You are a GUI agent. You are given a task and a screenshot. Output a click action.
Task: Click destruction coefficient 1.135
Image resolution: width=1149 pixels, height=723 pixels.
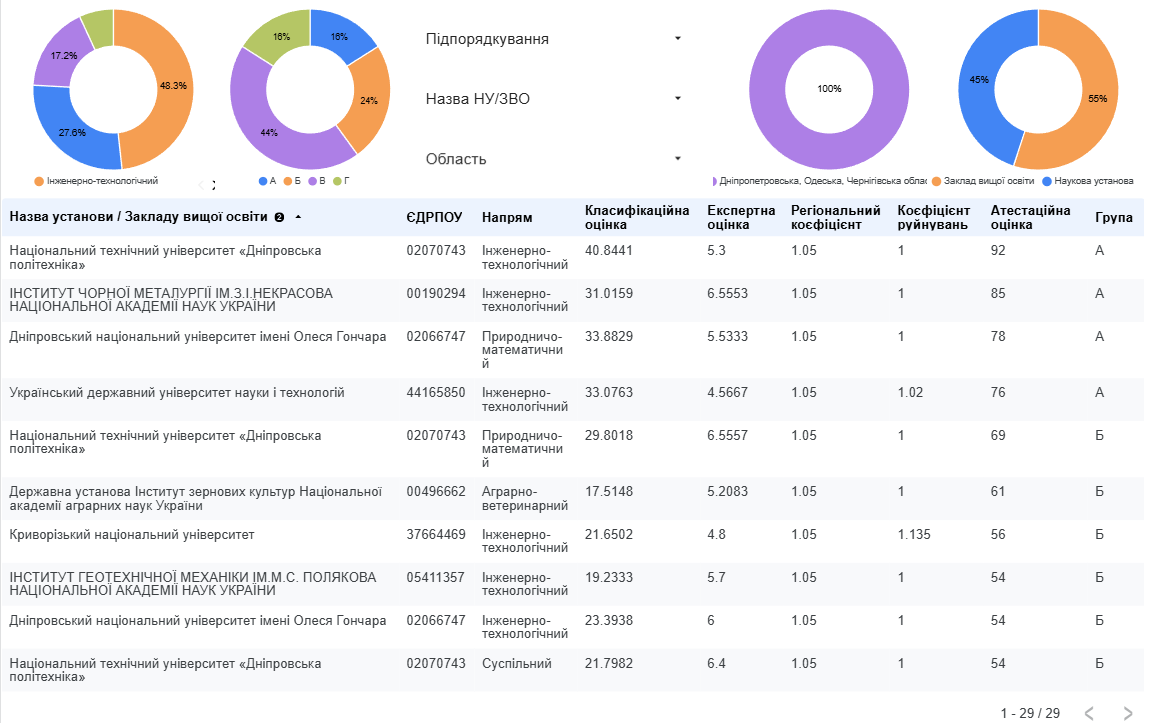point(914,535)
